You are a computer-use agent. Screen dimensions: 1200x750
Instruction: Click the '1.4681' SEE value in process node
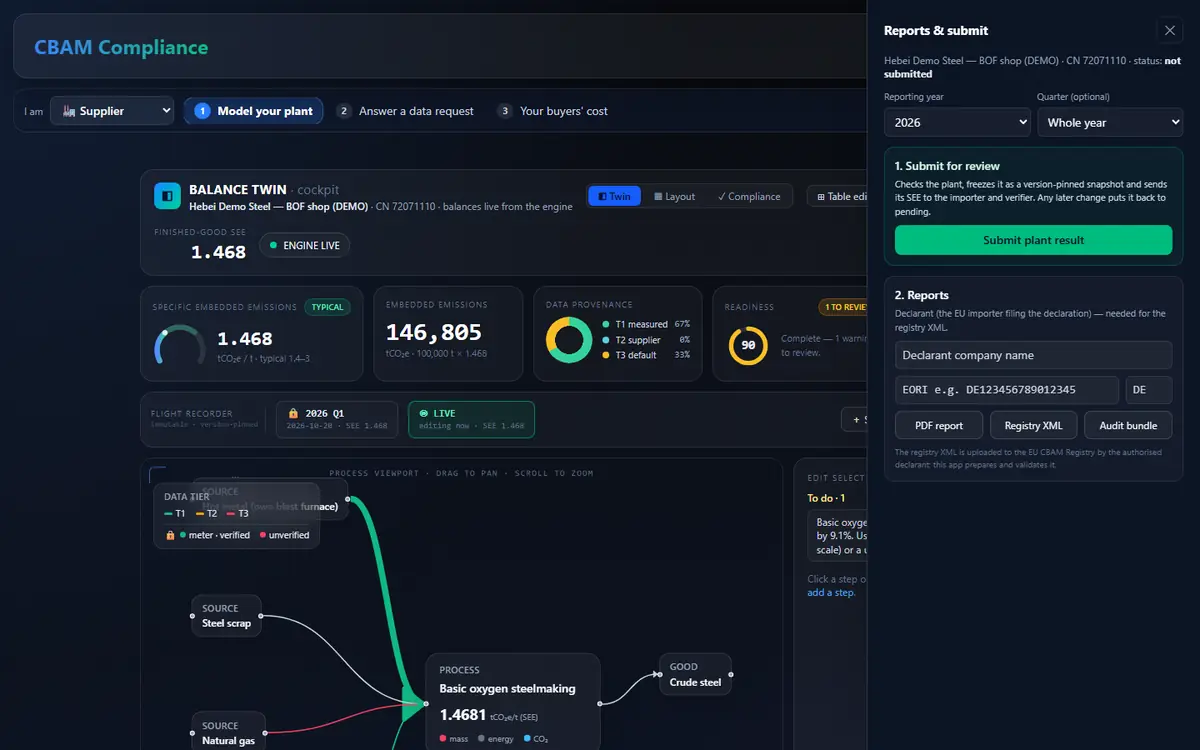pos(463,715)
